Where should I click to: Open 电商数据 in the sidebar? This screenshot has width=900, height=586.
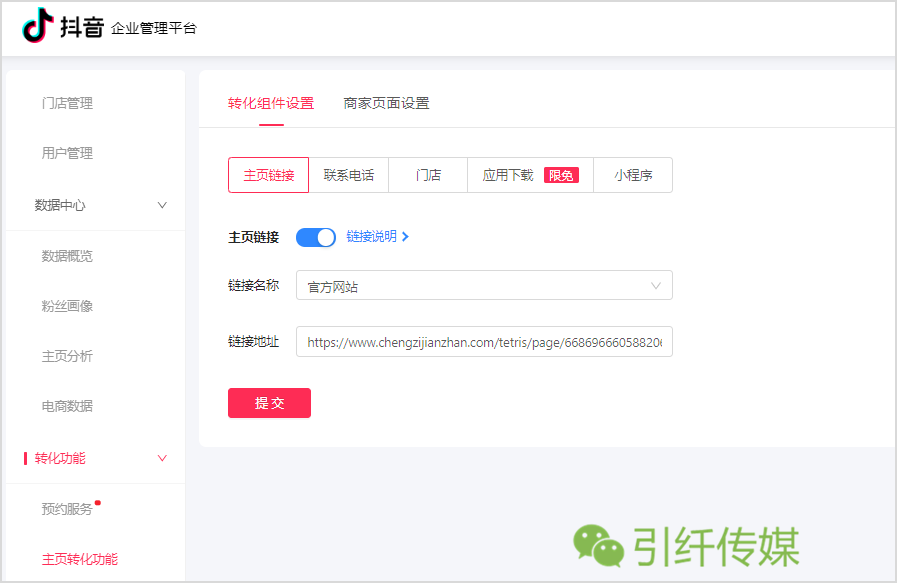click(68, 408)
